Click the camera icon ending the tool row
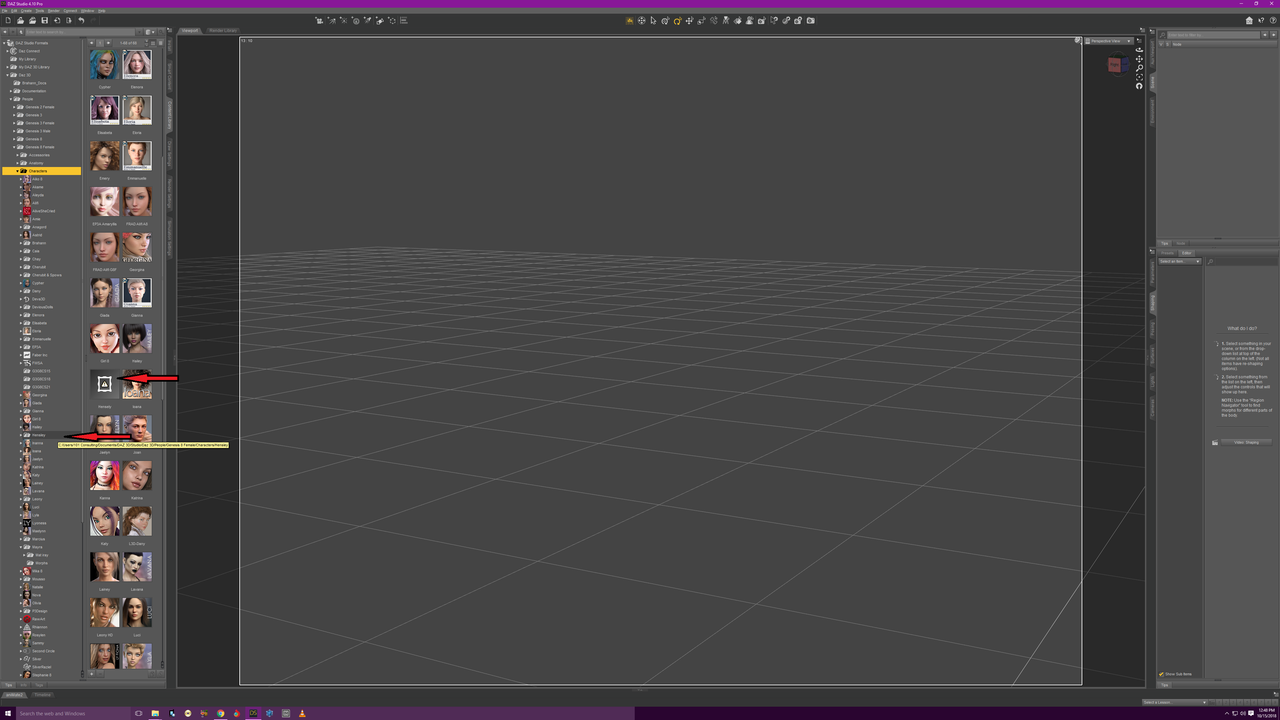 (810, 20)
